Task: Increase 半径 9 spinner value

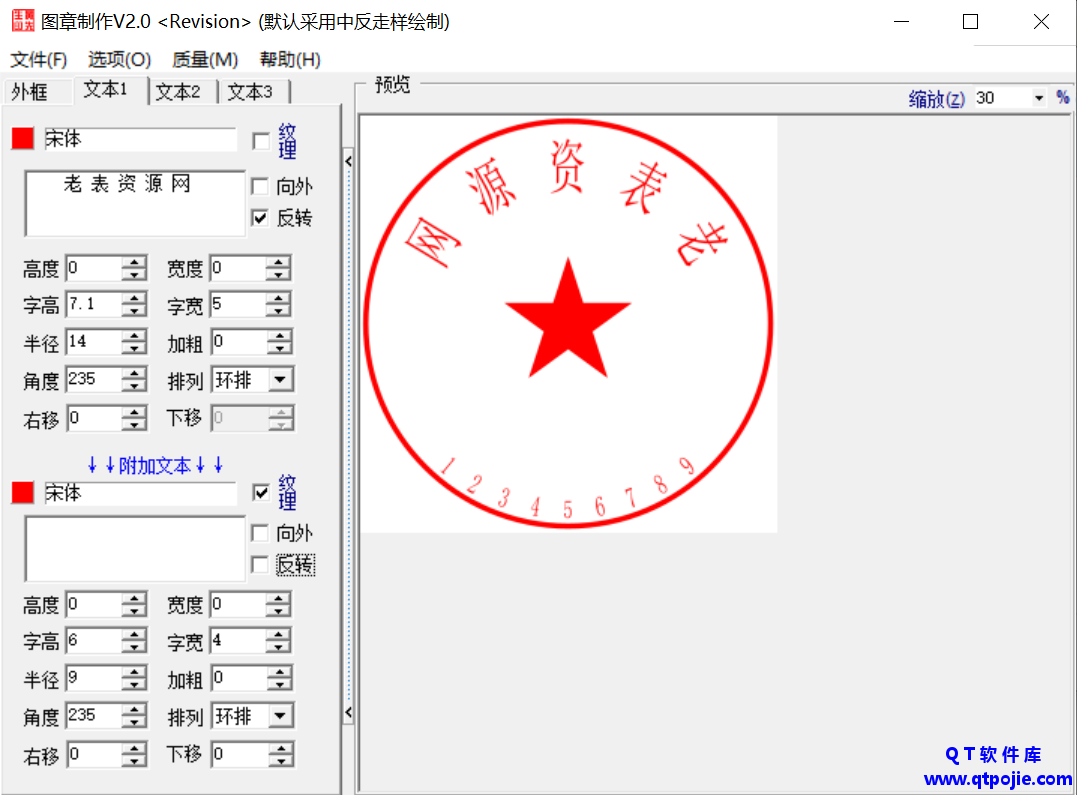Action: 134,673
